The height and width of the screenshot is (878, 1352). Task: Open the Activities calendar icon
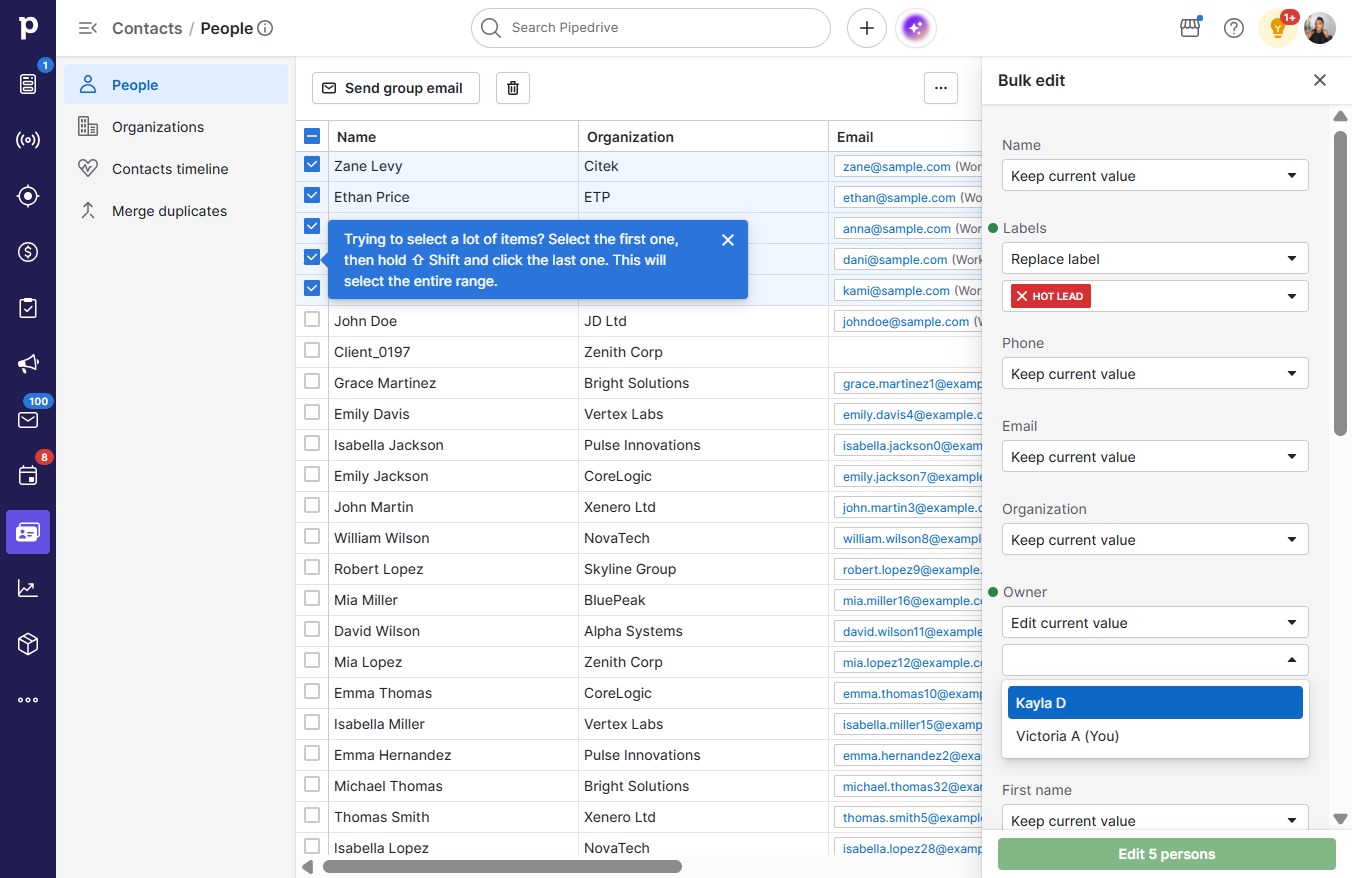coord(28,476)
